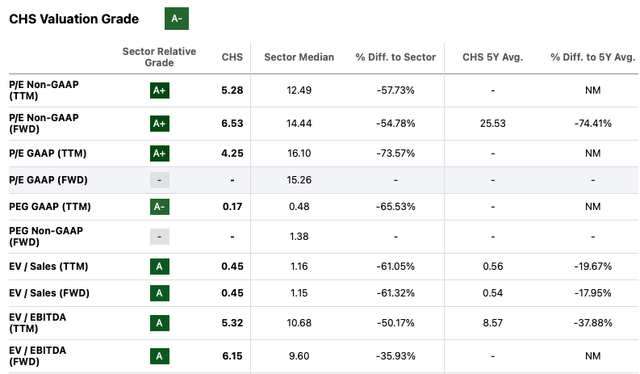Click the A grade badge for EV / EBITDA (TTM)
This screenshot has height=374, width=640.
[x=160, y=323]
